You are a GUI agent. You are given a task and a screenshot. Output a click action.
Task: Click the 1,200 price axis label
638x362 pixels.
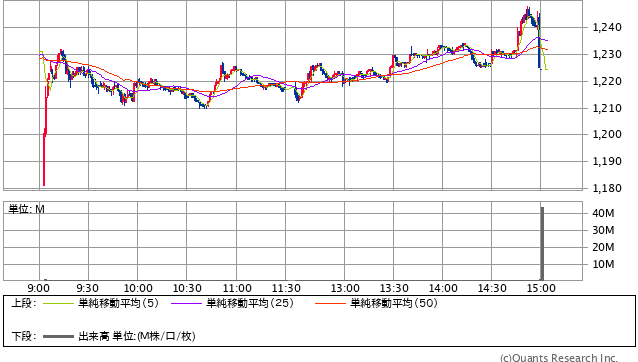[607, 134]
